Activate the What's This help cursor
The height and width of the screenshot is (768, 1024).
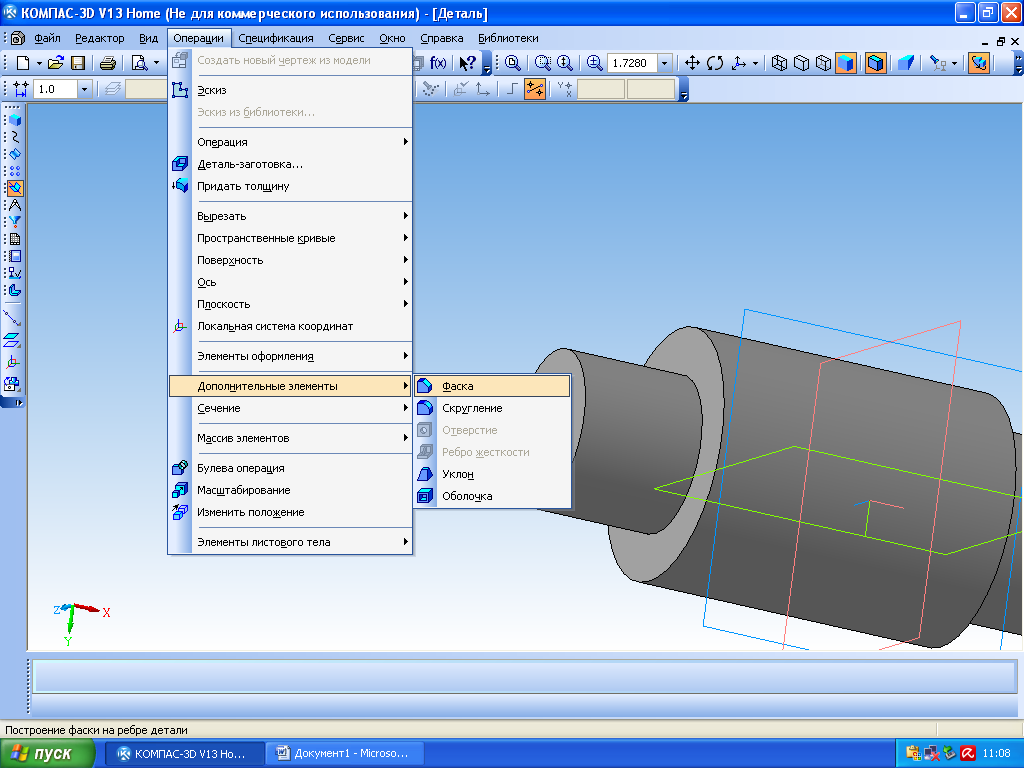(468, 63)
